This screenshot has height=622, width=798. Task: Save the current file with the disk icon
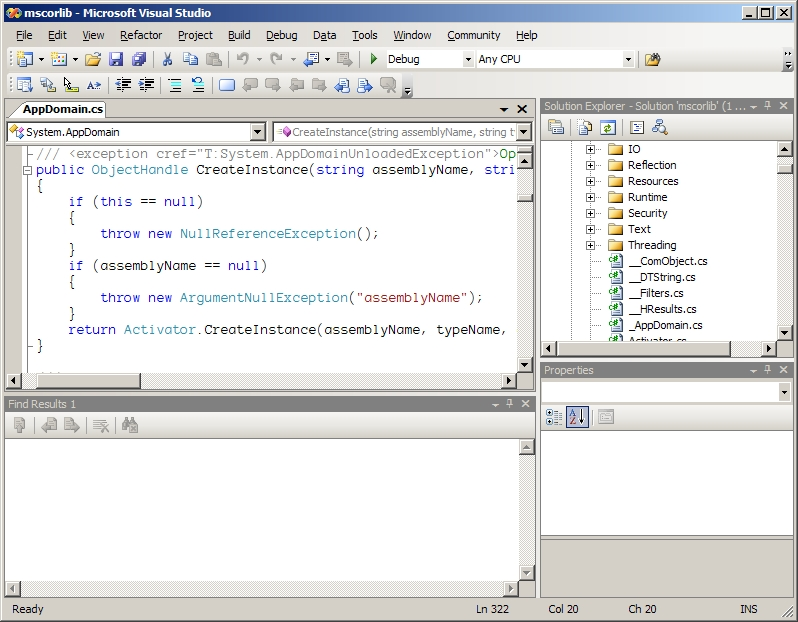pos(116,60)
